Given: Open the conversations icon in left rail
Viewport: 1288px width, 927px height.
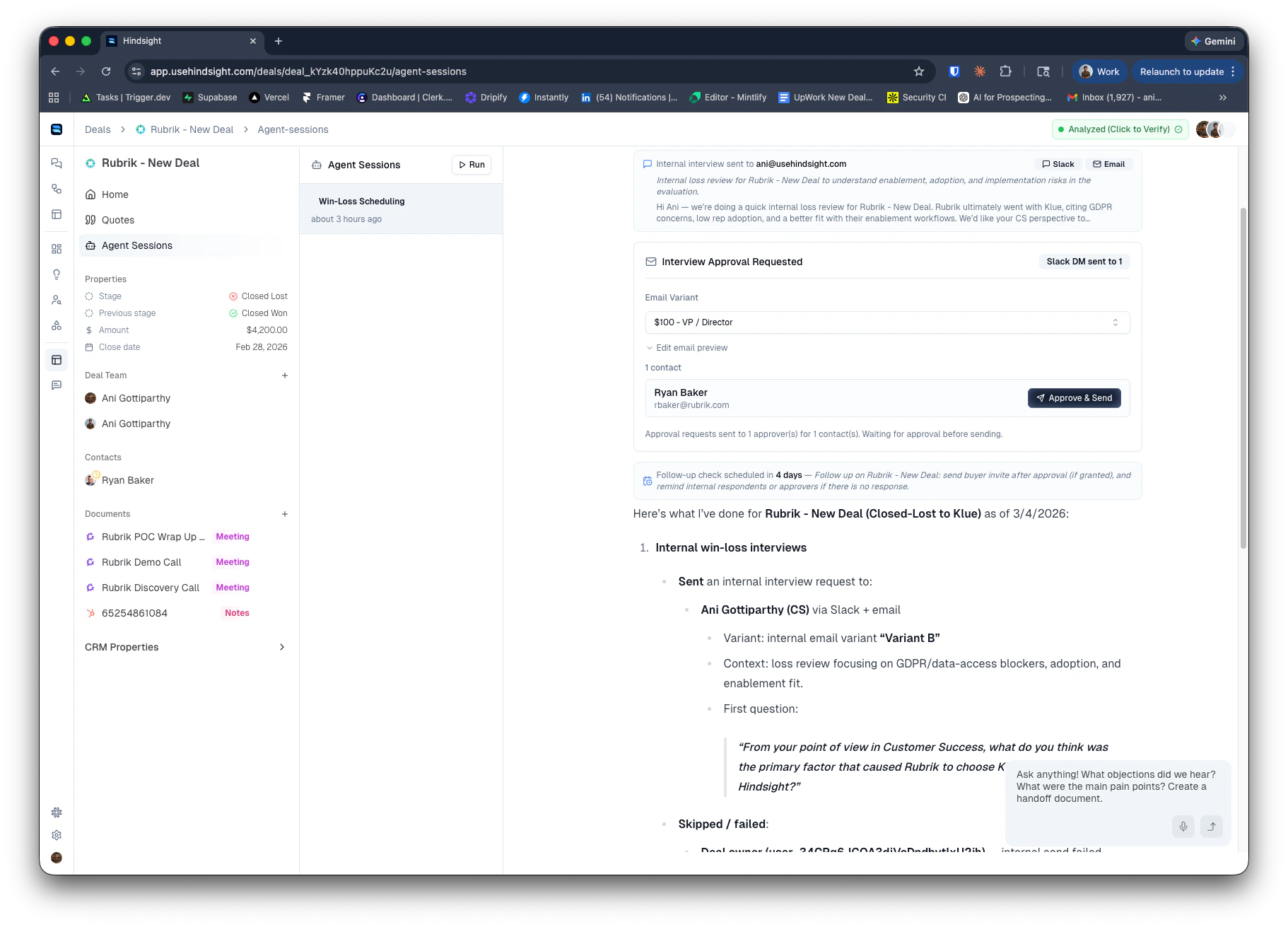Looking at the screenshot, I should [x=57, y=163].
